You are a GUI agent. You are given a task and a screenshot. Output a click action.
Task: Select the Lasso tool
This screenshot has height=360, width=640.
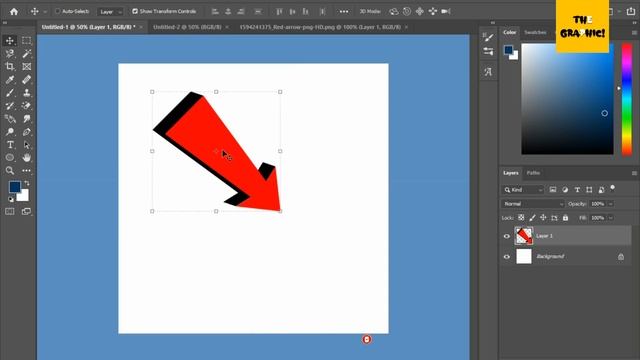click(x=10, y=53)
